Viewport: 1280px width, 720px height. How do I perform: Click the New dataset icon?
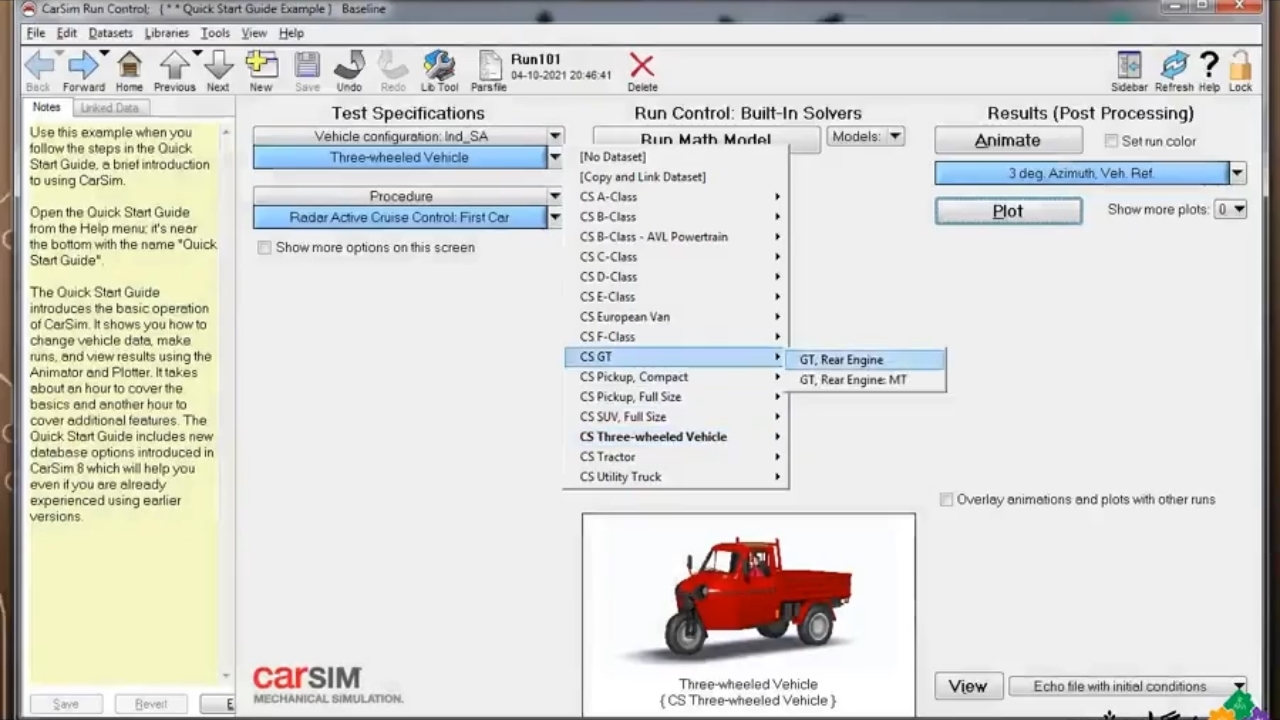point(261,70)
